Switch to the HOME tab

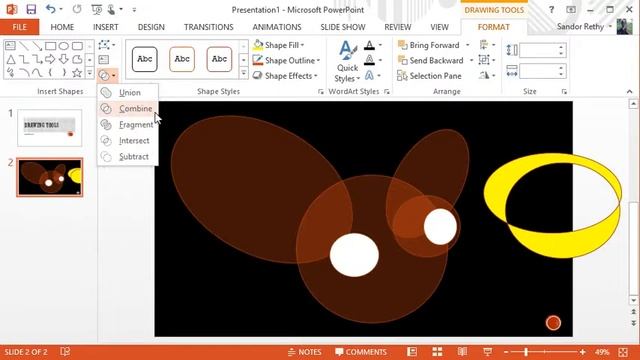click(62, 27)
